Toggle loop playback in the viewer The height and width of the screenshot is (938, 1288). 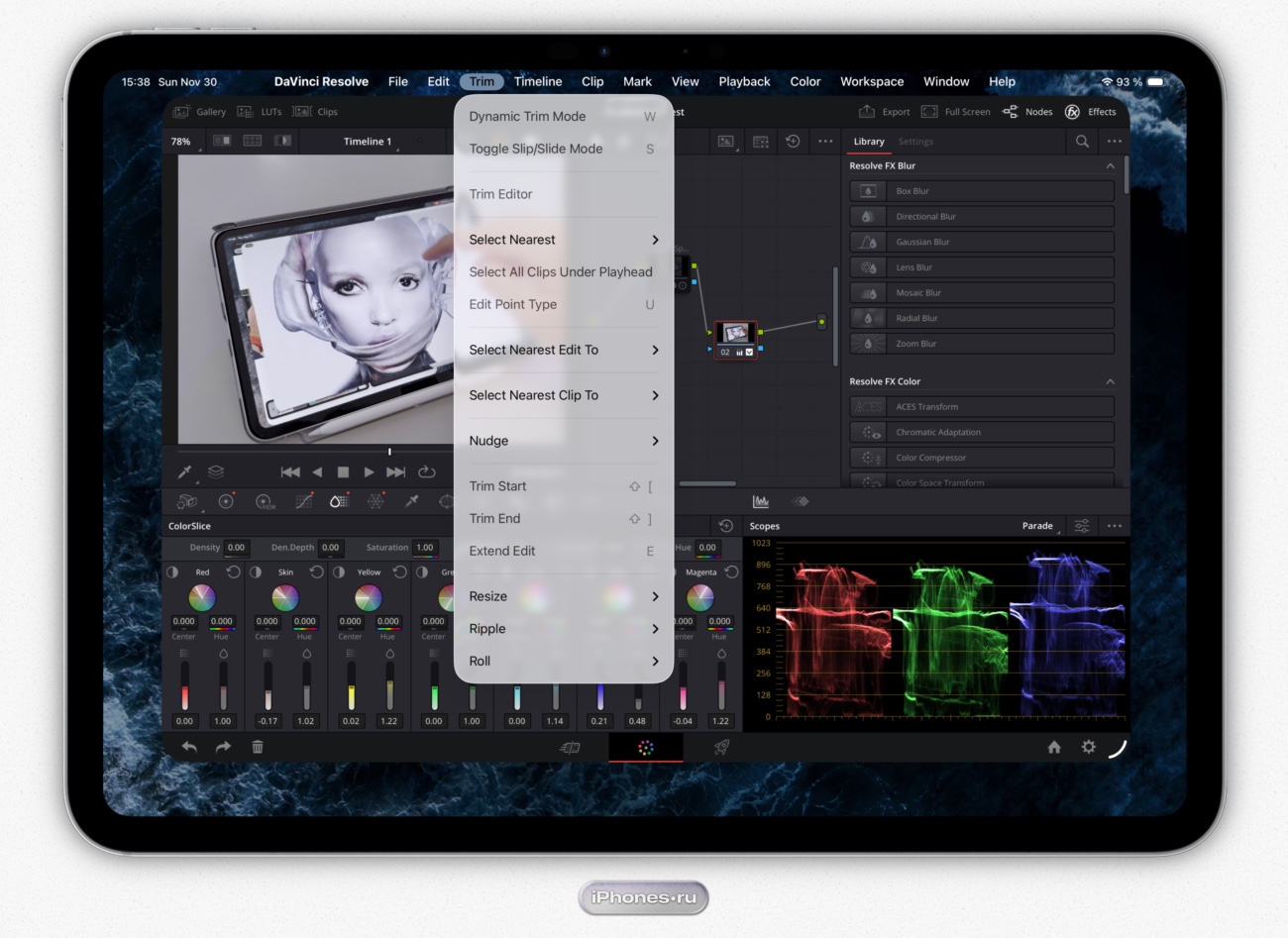pos(427,472)
